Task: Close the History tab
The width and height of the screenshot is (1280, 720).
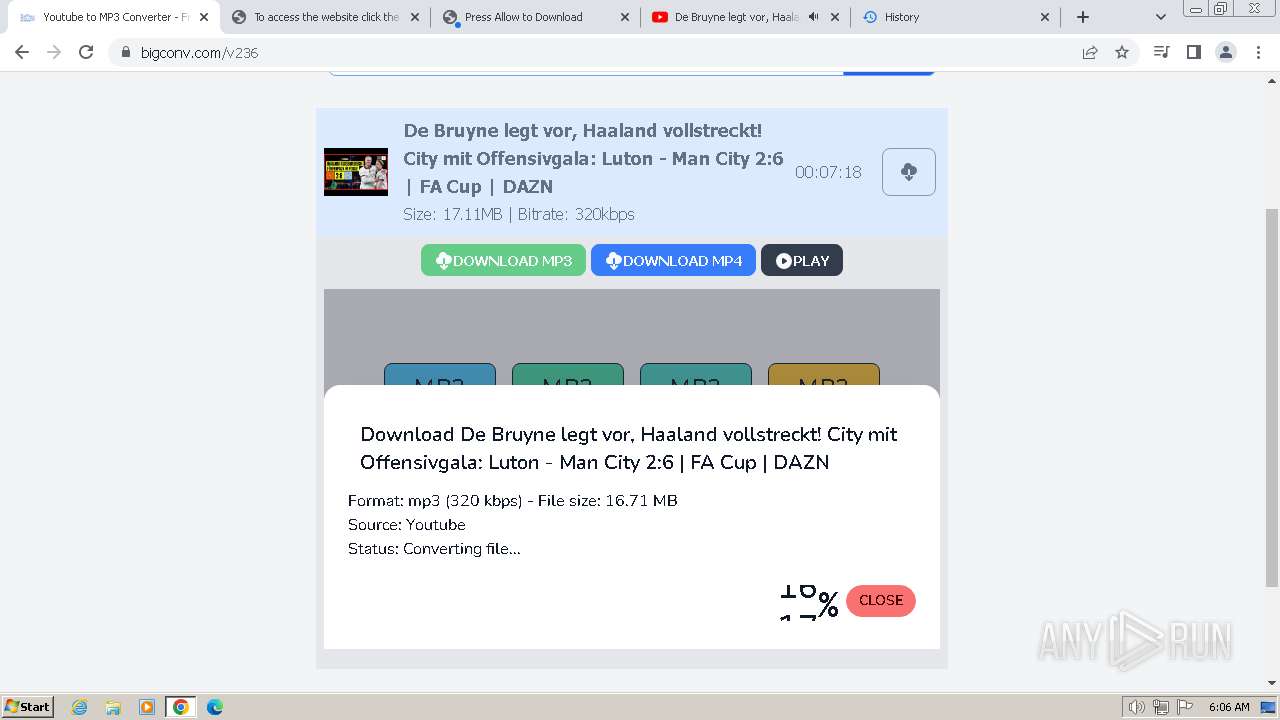Action: coord(1045,17)
